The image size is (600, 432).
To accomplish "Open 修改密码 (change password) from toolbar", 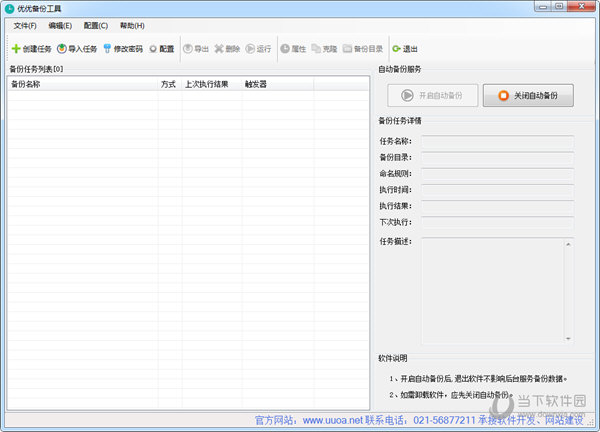I will point(107,48).
